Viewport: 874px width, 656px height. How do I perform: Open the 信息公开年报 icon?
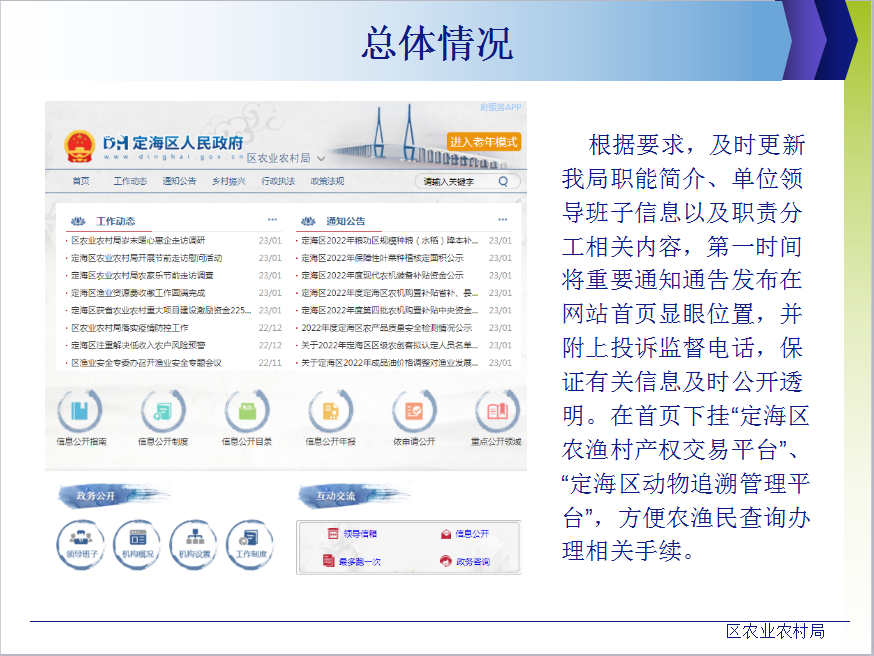coord(330,411)
